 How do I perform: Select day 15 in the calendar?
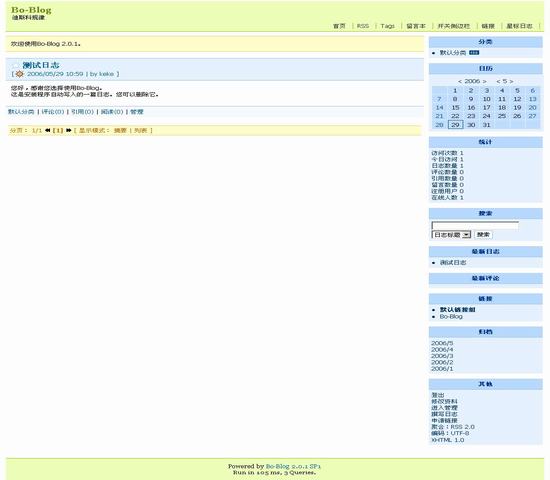click(455, 107)
